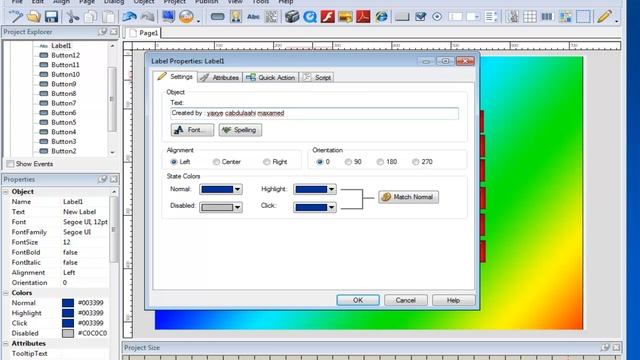The image size is (640, 360).
Task: Select Right alignment radio button
Action: point(267,162)
